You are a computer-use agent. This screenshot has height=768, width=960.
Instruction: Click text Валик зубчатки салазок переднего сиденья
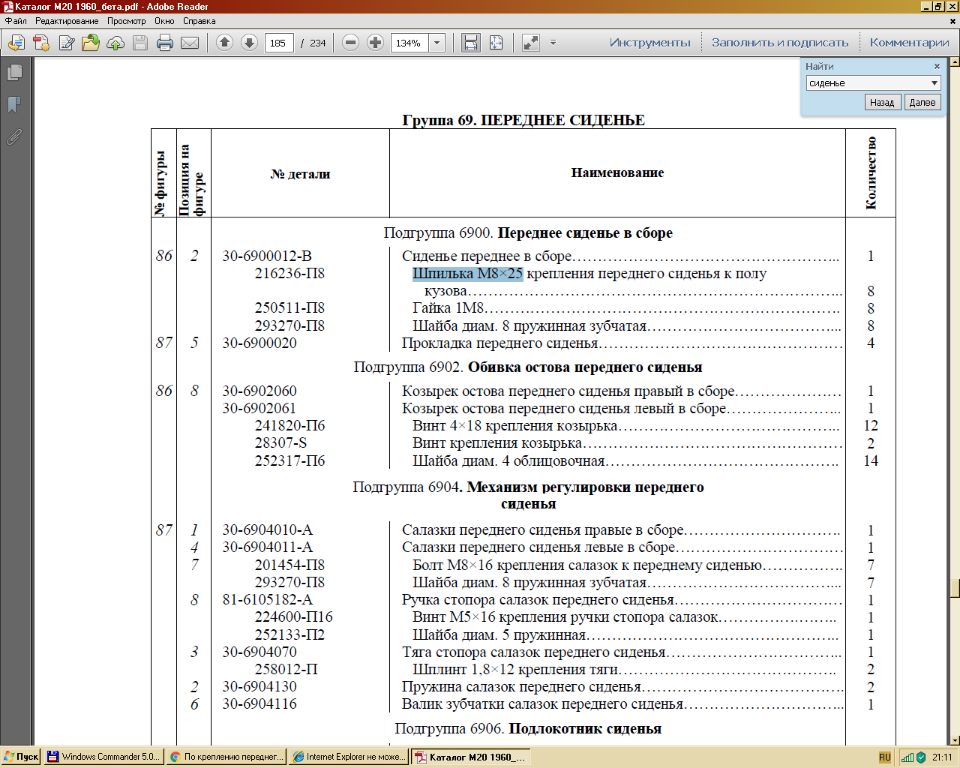click(x=542, y=704)
